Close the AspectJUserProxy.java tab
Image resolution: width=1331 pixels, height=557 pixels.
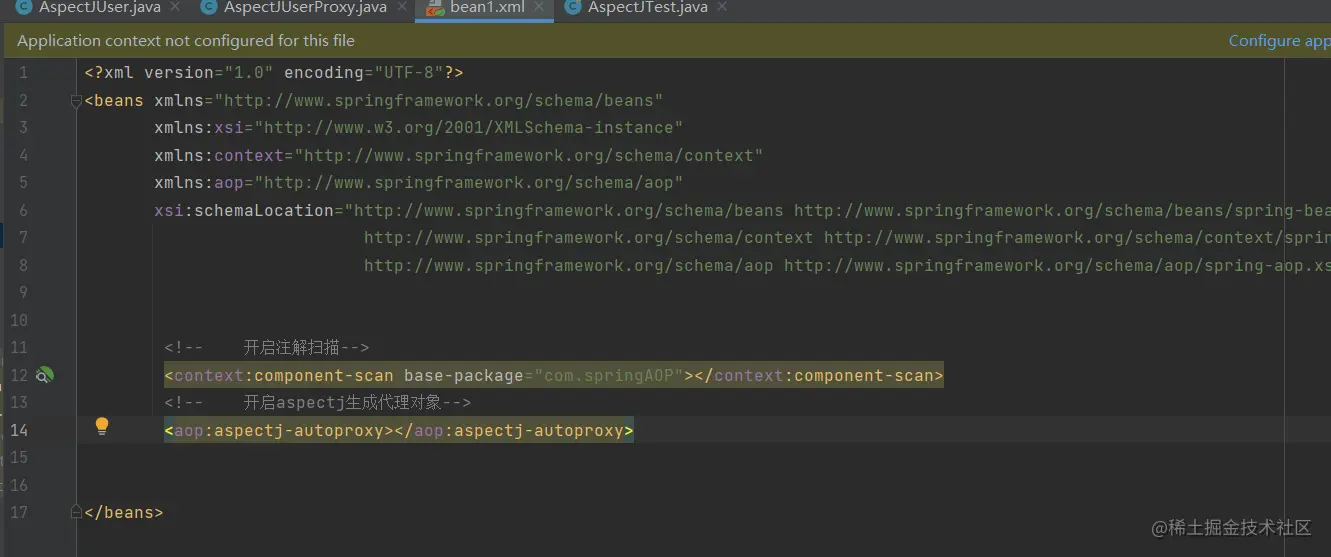402,8
